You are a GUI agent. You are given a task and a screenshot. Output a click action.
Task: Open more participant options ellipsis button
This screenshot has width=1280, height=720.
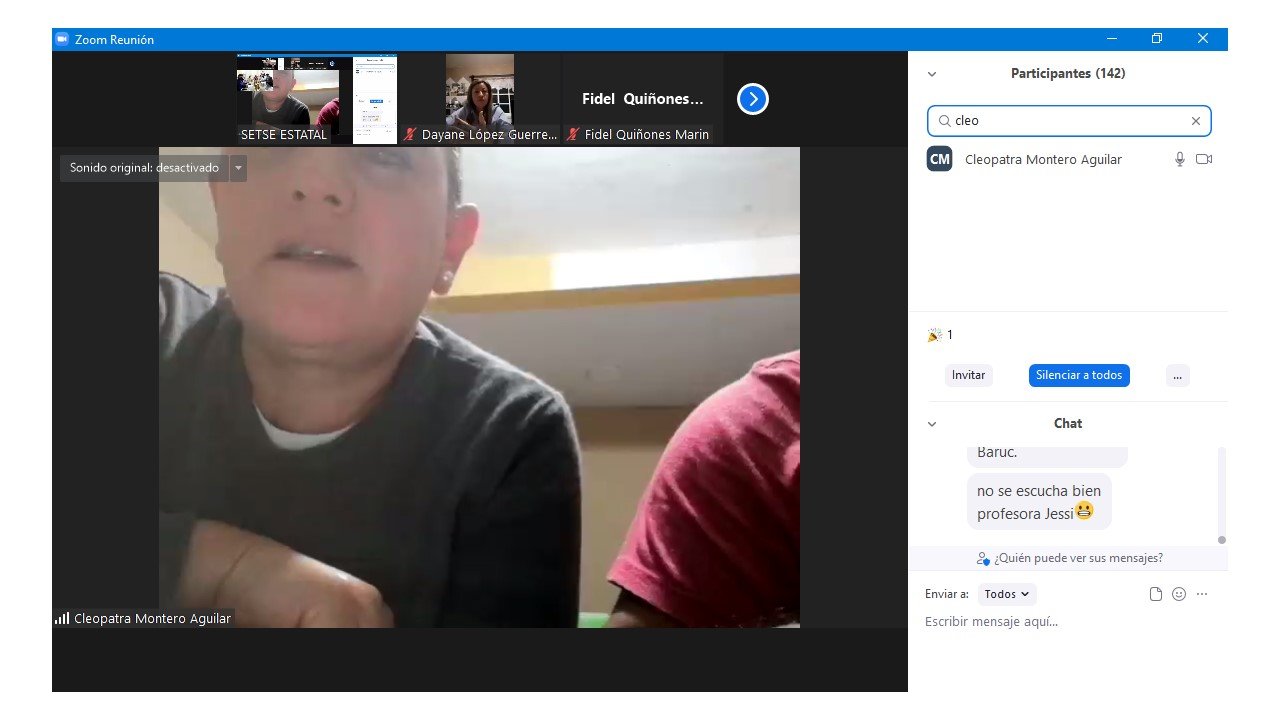coord(1177,376)
